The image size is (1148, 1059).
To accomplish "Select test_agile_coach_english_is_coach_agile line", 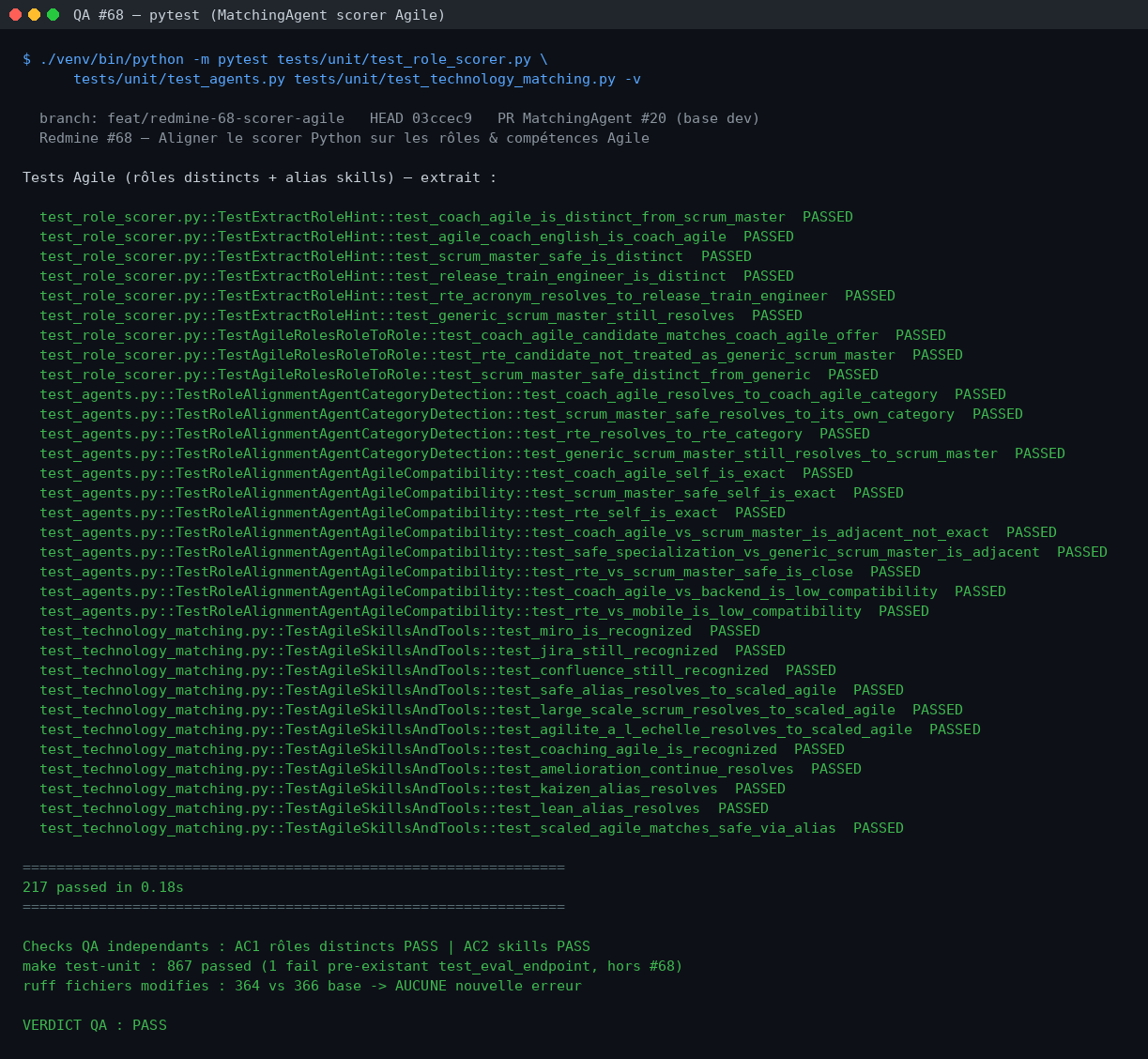I will point(417,237).
